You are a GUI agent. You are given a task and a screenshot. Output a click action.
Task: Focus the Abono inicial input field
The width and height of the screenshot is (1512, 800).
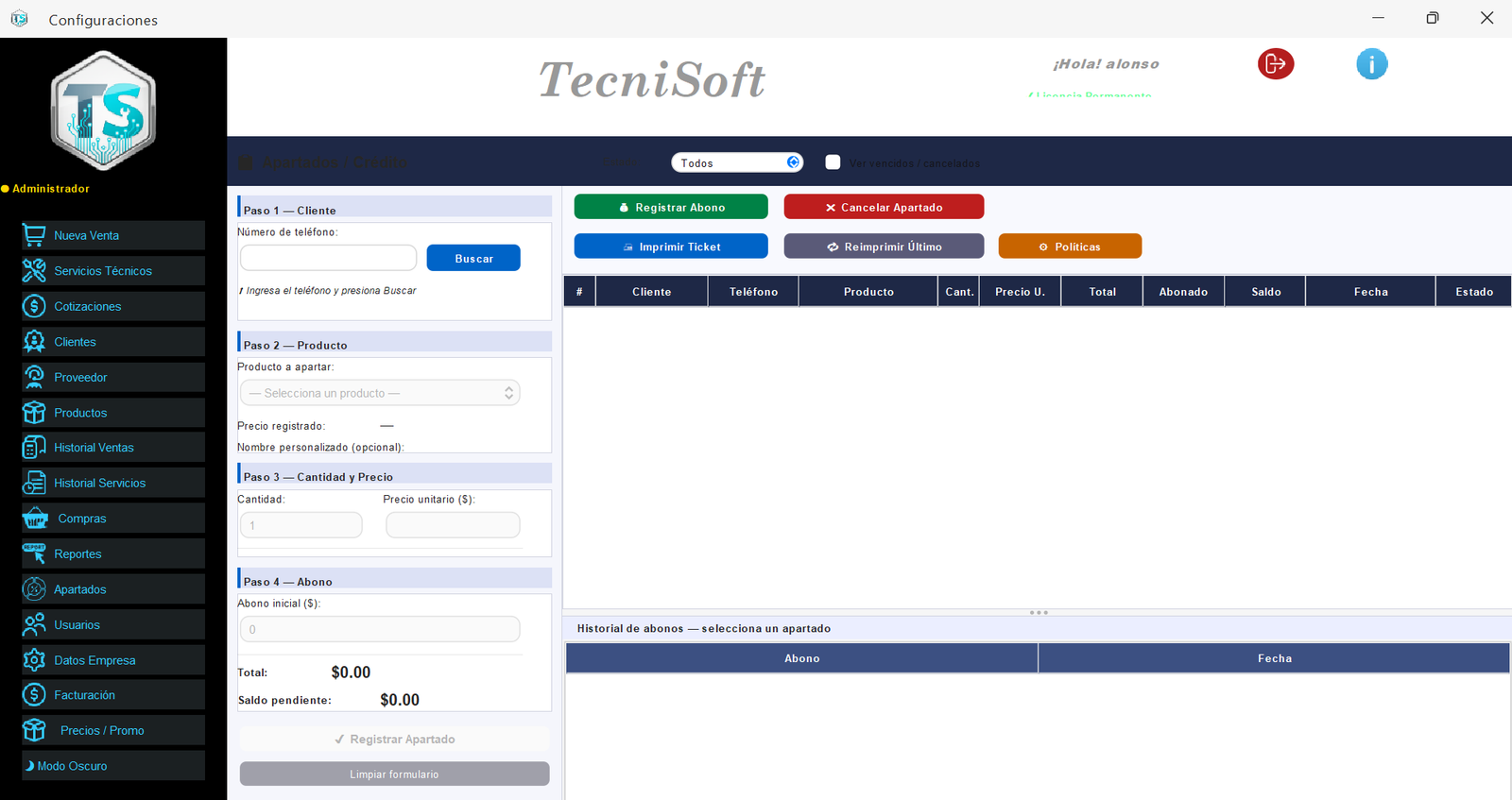(x=380, y=629)
